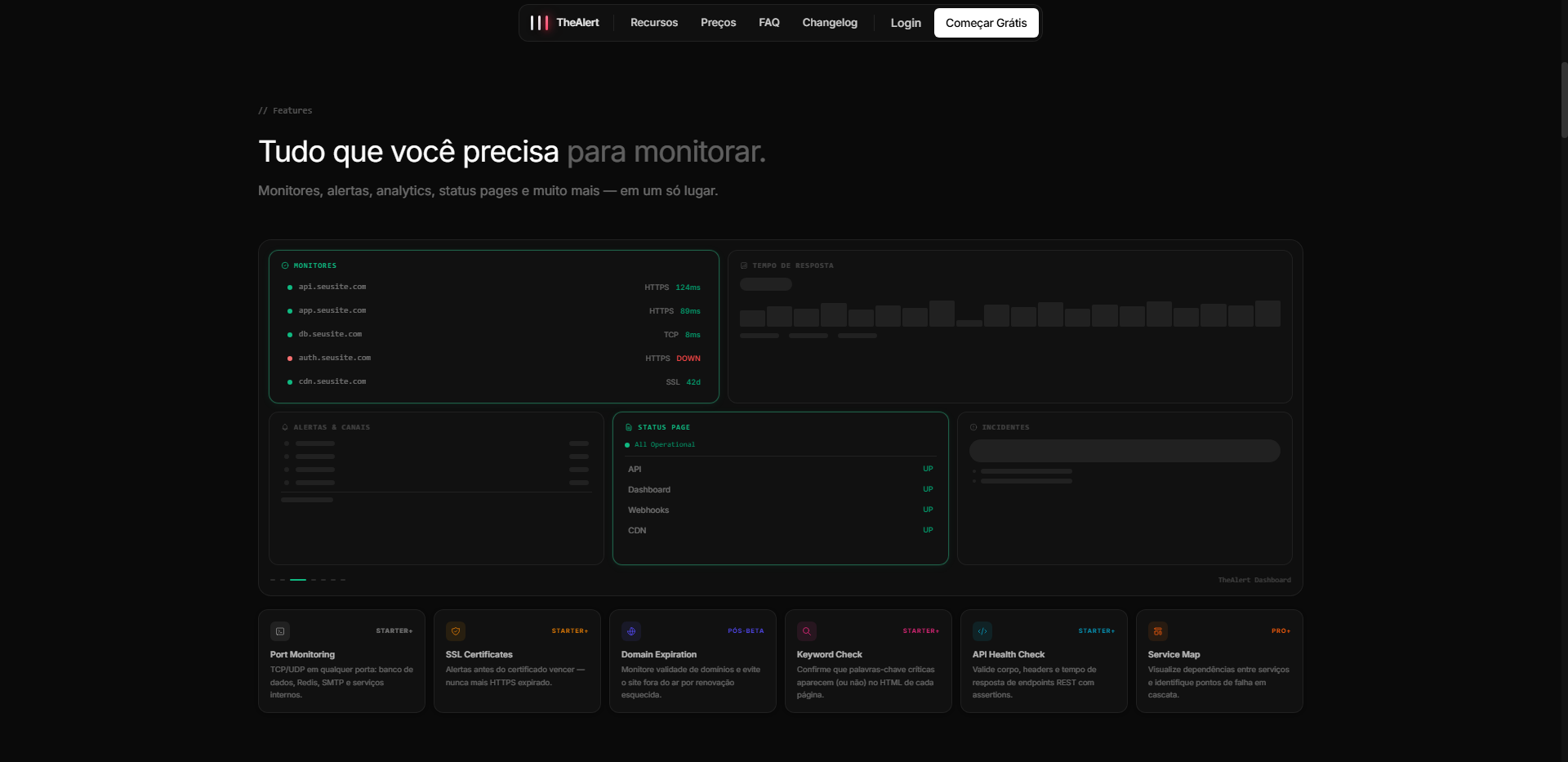The height and width of the screenshot is (762, 1568).
Task: Click the green dot beside All Operational
Action: (627, 445)
